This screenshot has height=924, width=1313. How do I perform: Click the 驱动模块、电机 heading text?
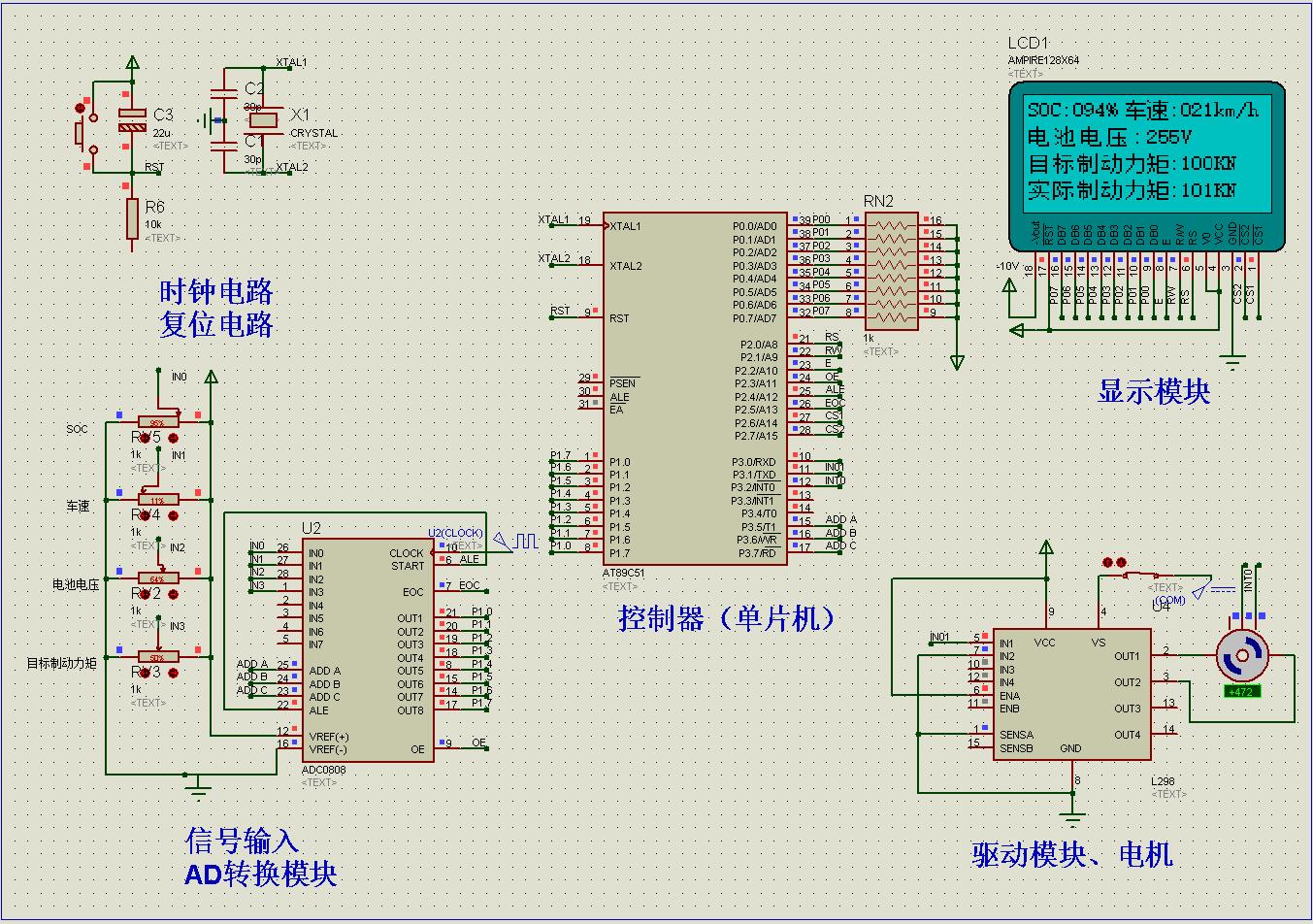coord(1072,855)
